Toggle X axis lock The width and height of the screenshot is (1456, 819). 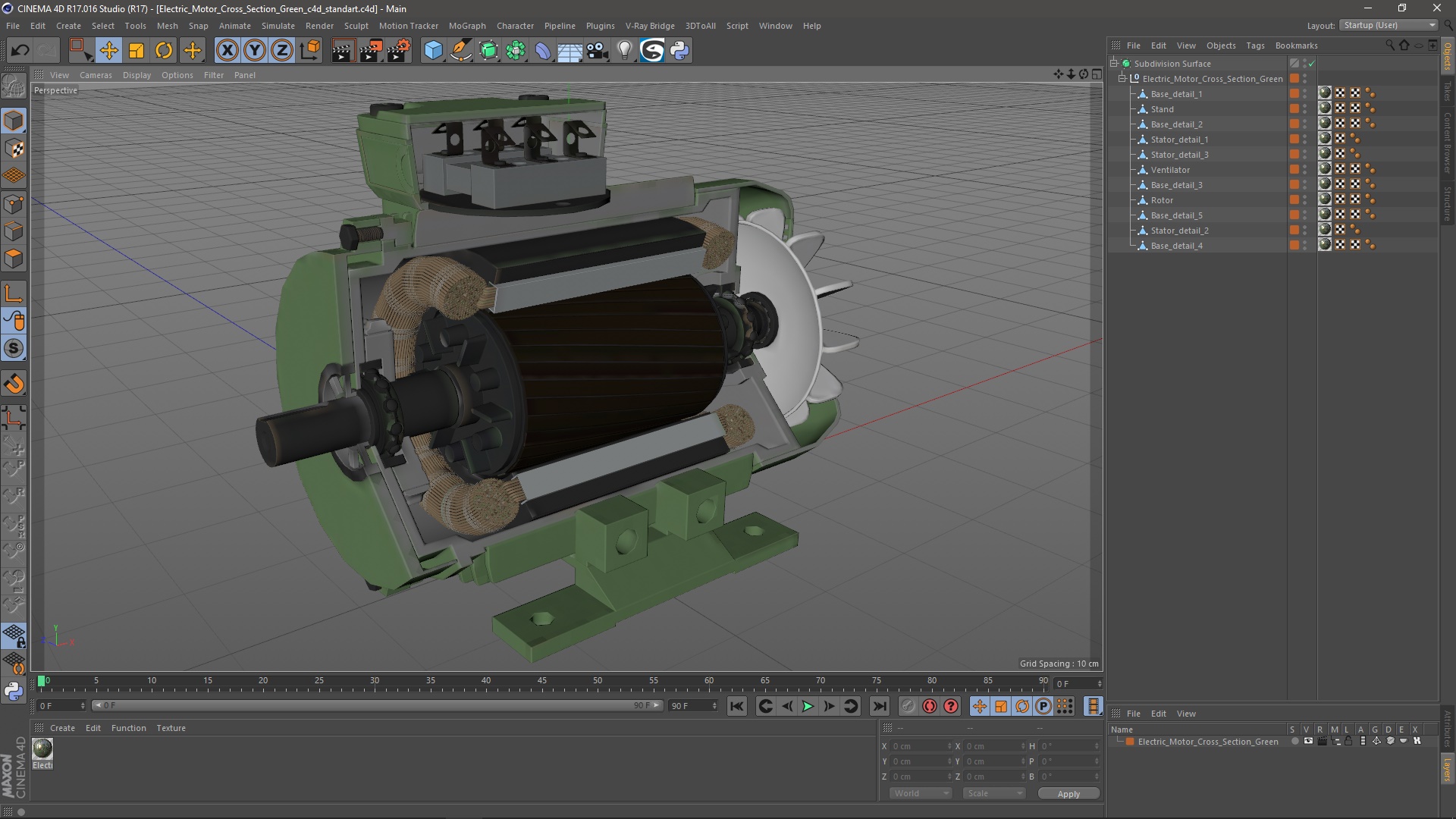227,51
